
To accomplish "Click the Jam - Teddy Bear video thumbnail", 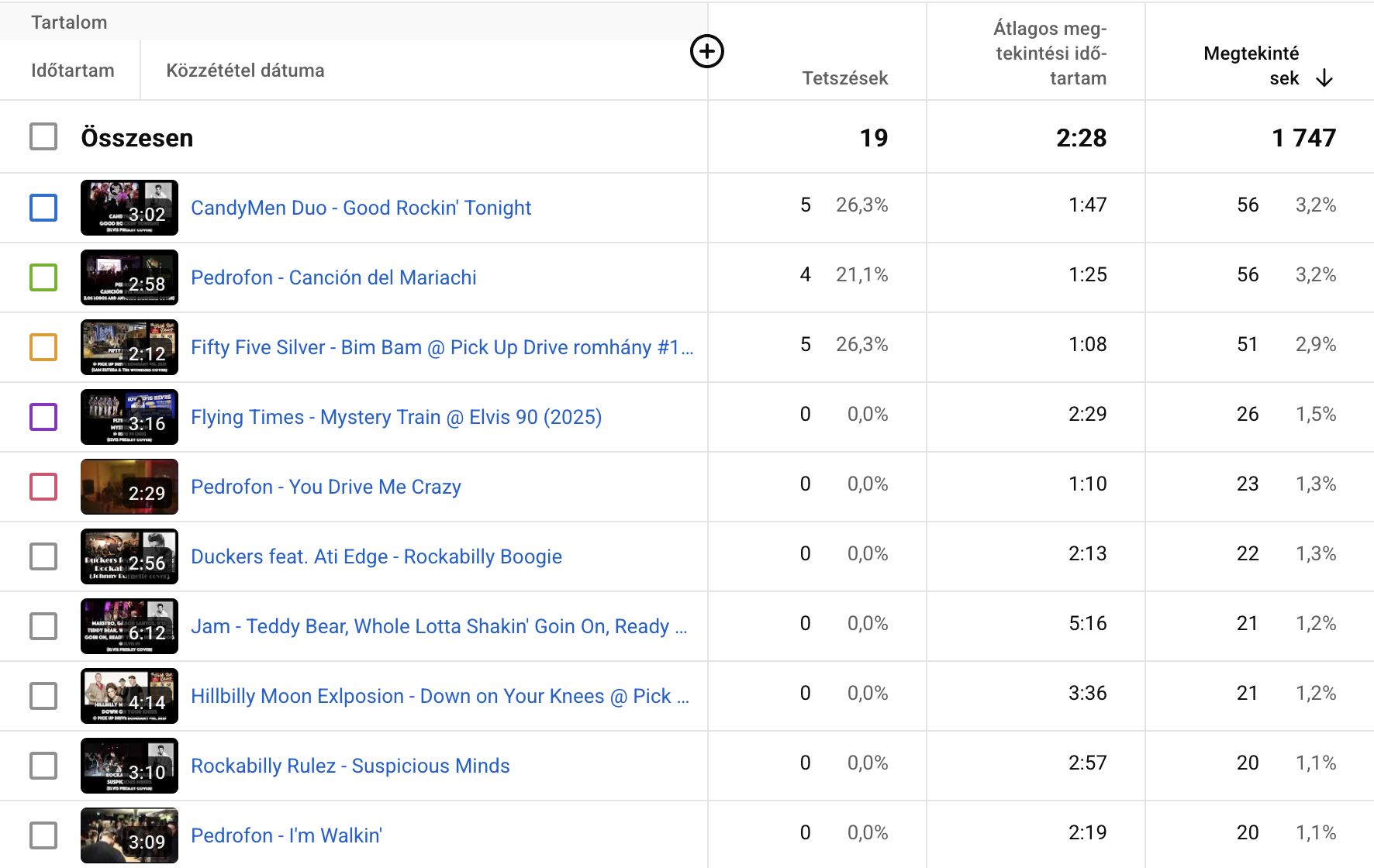I will [x=129, y=626].
